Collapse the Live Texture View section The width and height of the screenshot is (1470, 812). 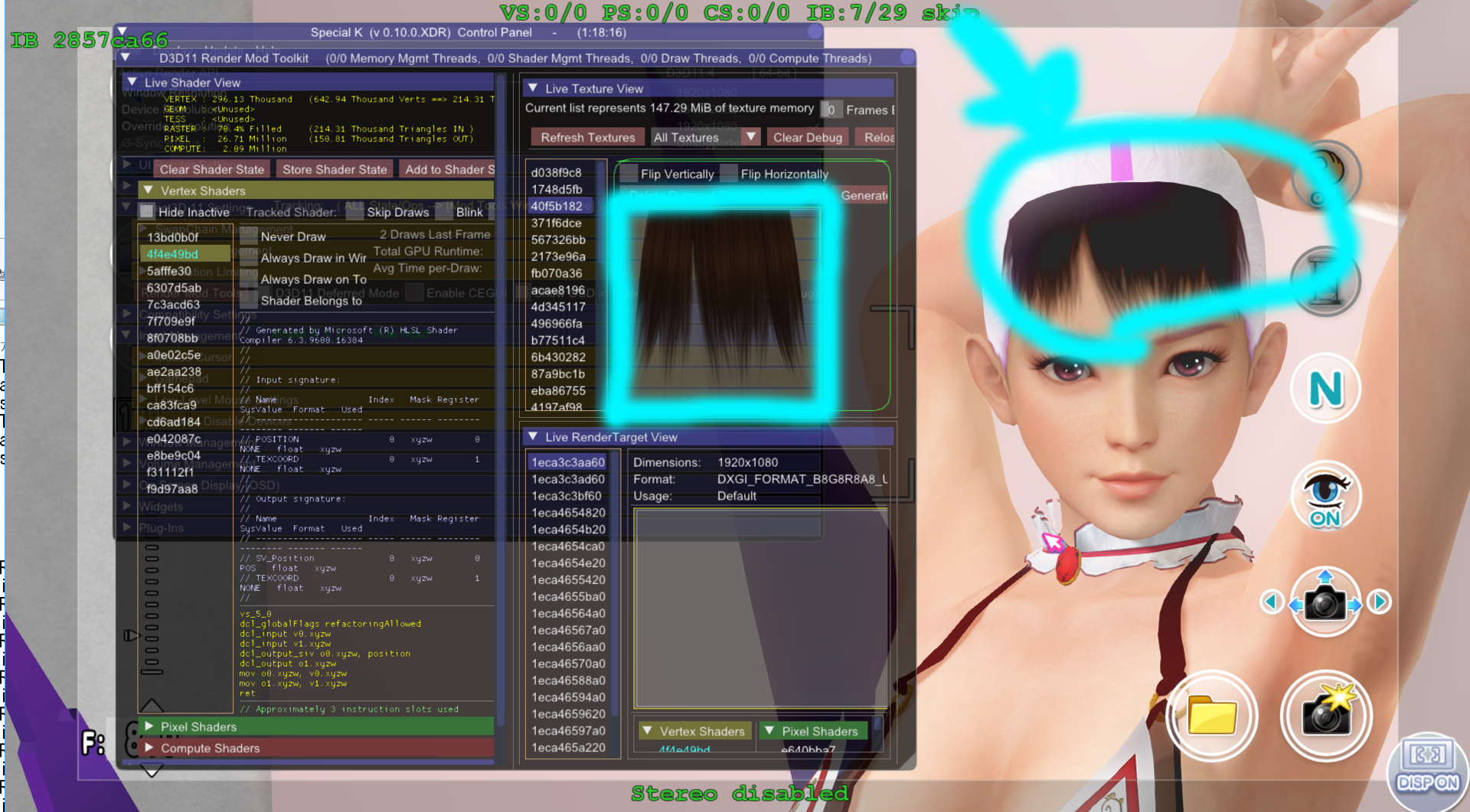coord(532,88)
